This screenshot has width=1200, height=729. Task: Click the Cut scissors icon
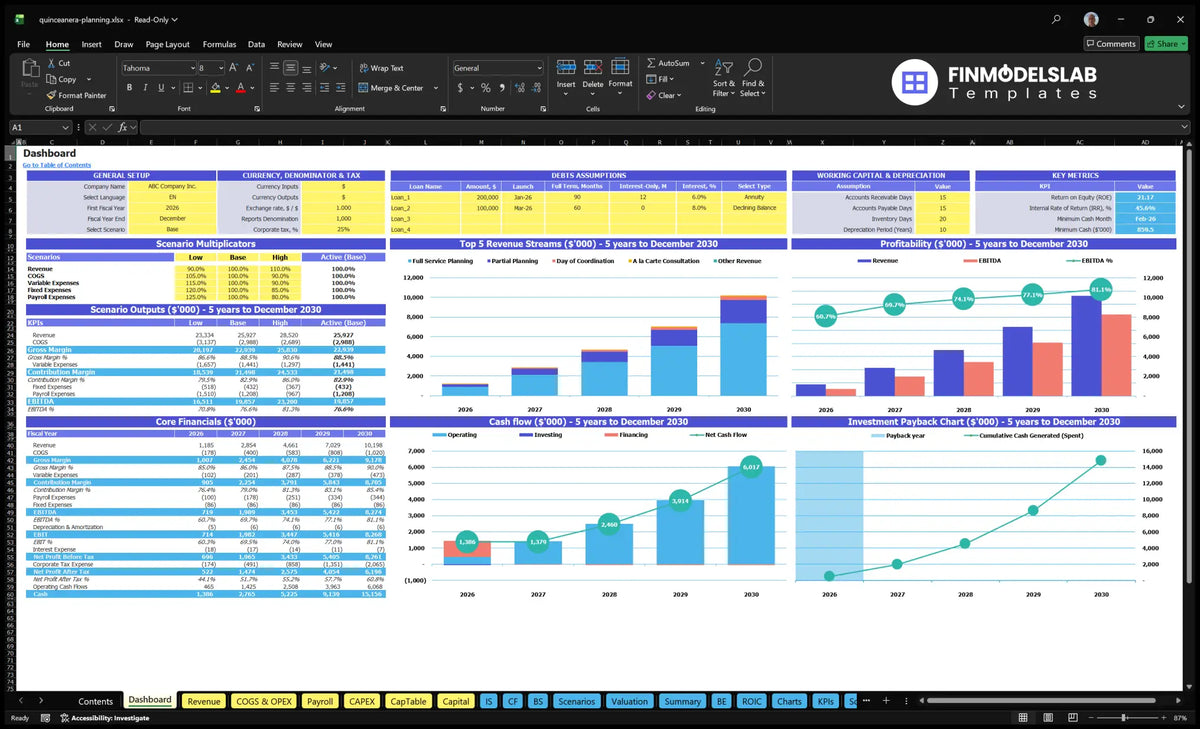(52, 63)
